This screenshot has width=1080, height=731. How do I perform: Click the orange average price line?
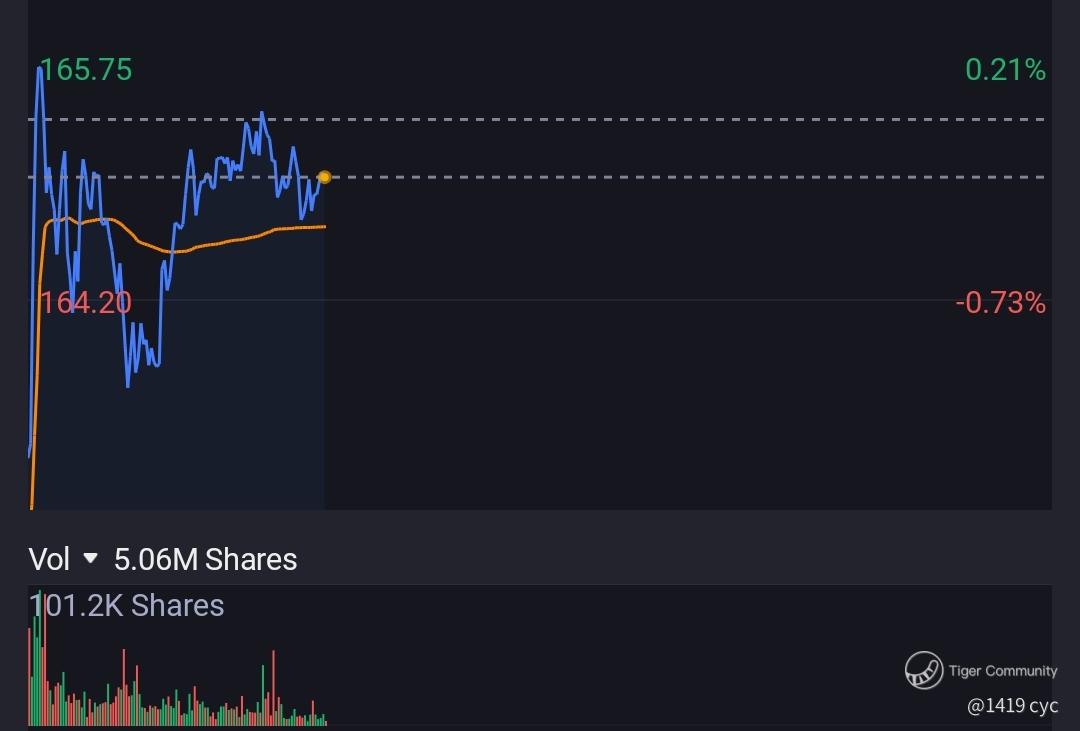click(227, 240)
